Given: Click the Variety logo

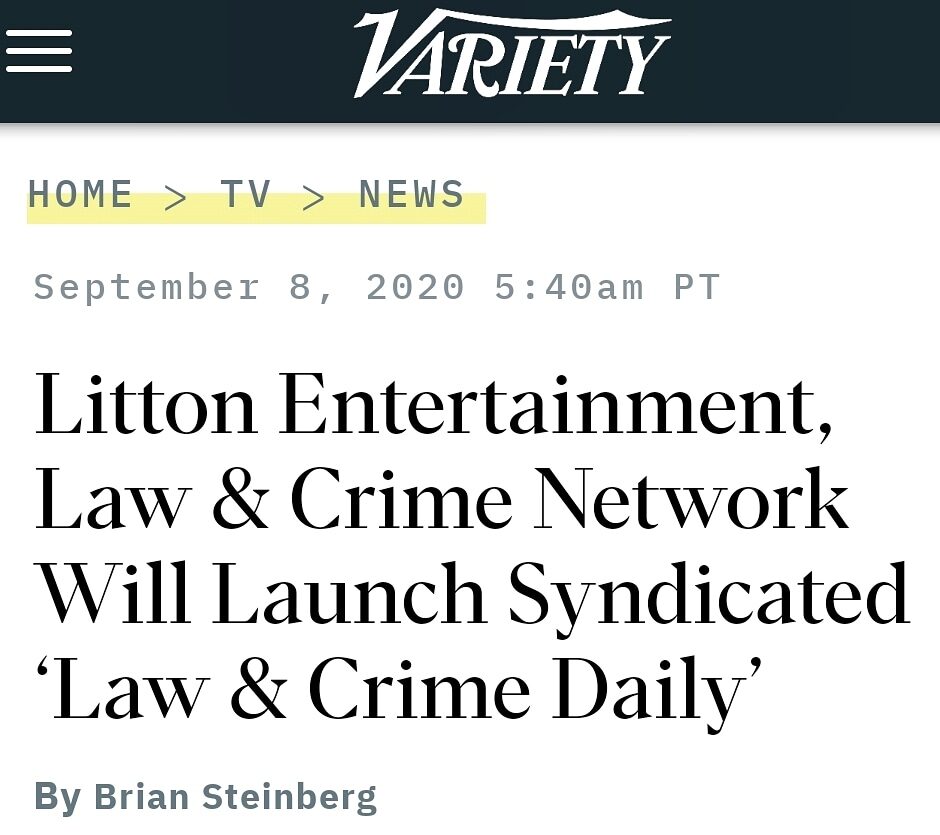Looking at the screenshot, I should (x=511, y=53).
